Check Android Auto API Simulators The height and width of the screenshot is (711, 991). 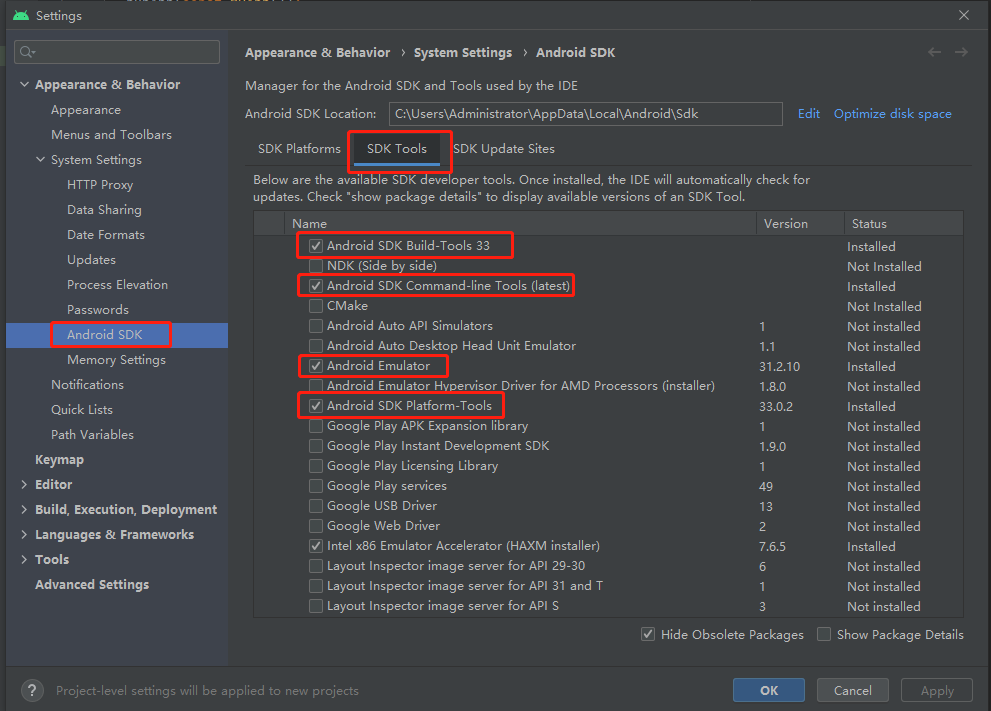click(x=316, y=326)
